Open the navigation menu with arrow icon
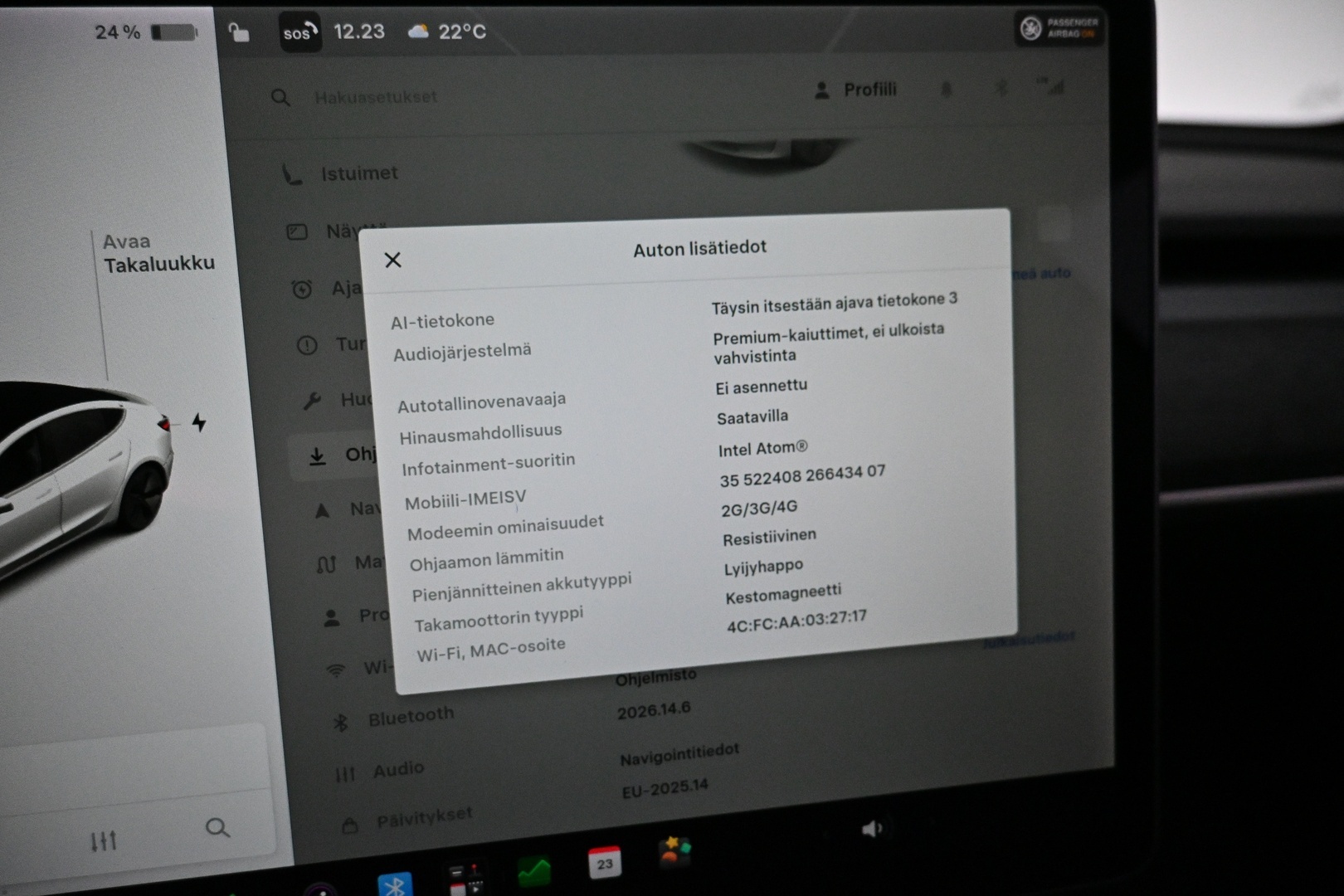This screenshot has width=1344, height=896. click(x=348, y=509)
